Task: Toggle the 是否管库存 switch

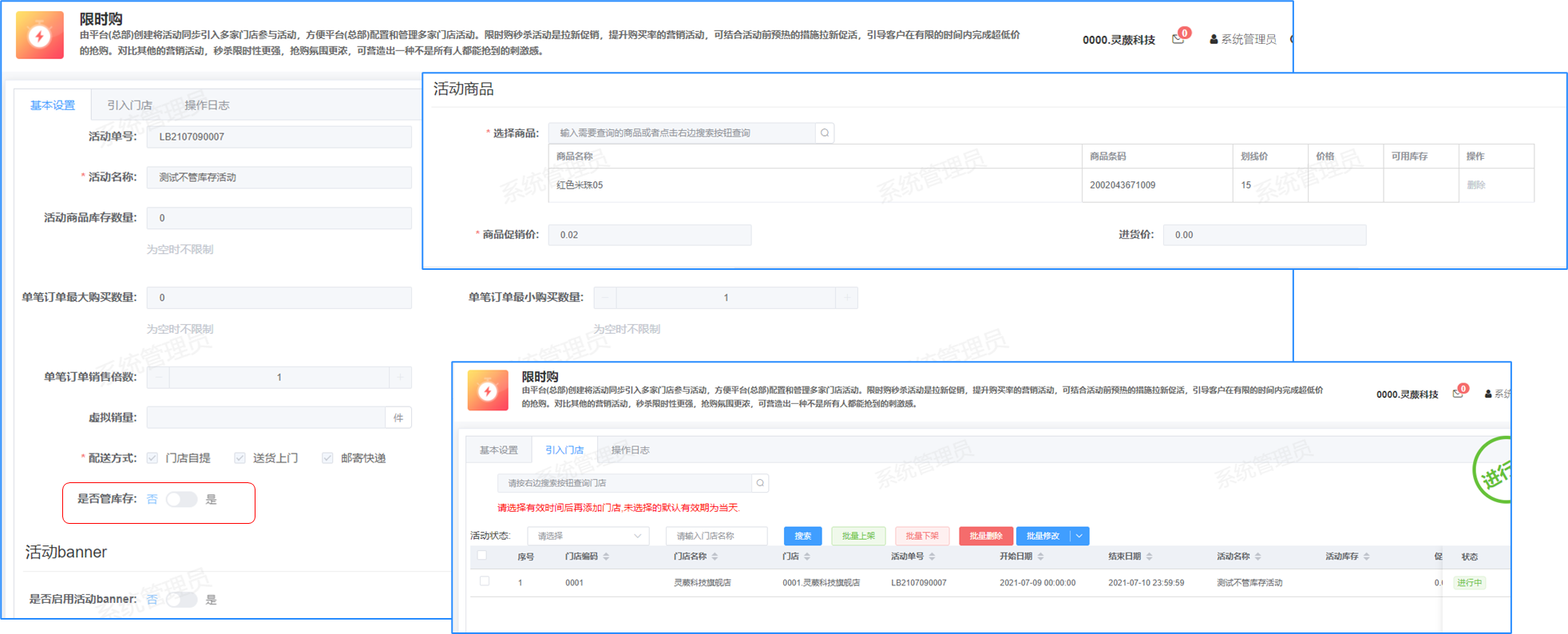Action: (x=181, y=499)
